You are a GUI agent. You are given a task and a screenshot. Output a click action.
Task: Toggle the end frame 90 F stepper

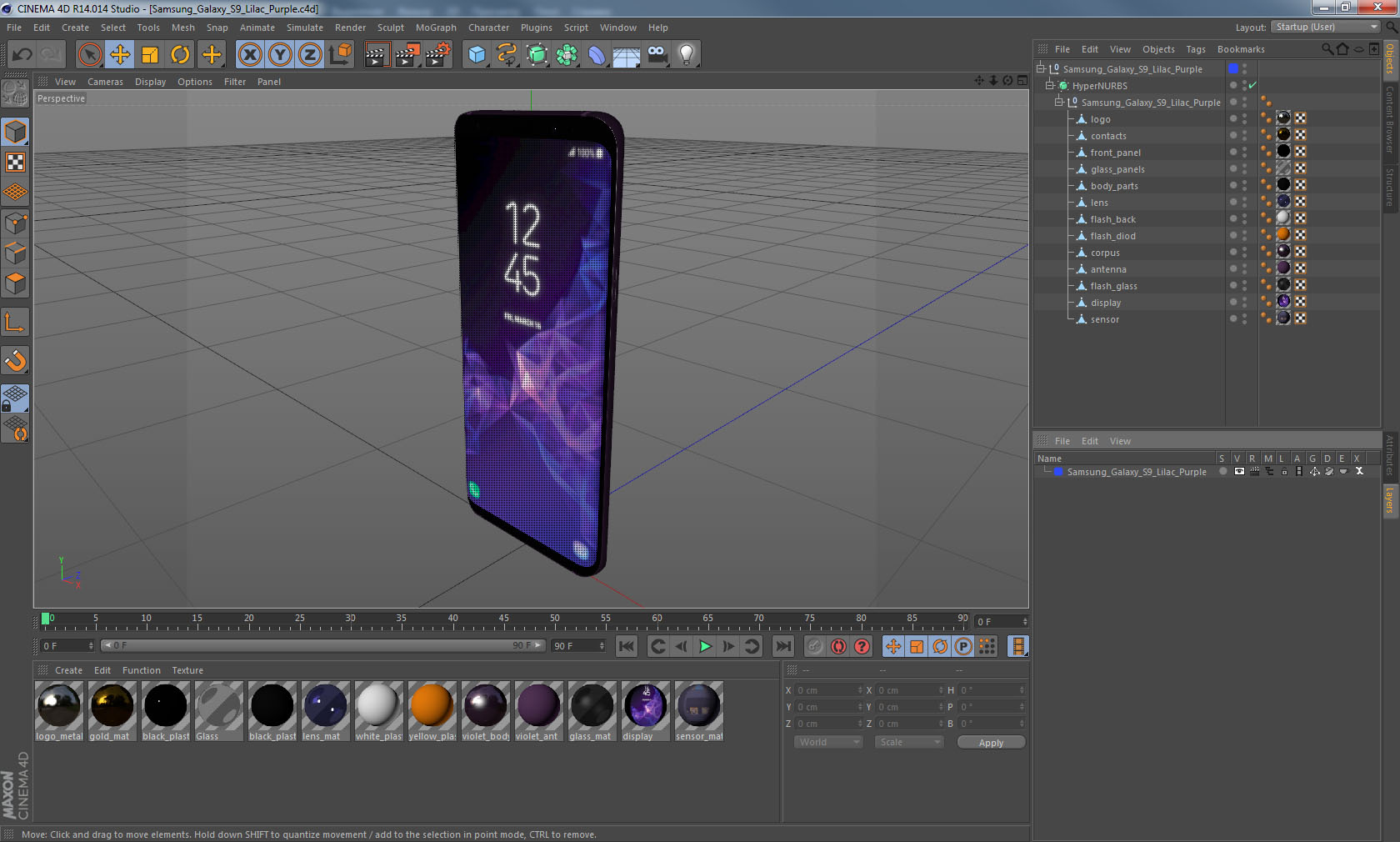[602, 646]
